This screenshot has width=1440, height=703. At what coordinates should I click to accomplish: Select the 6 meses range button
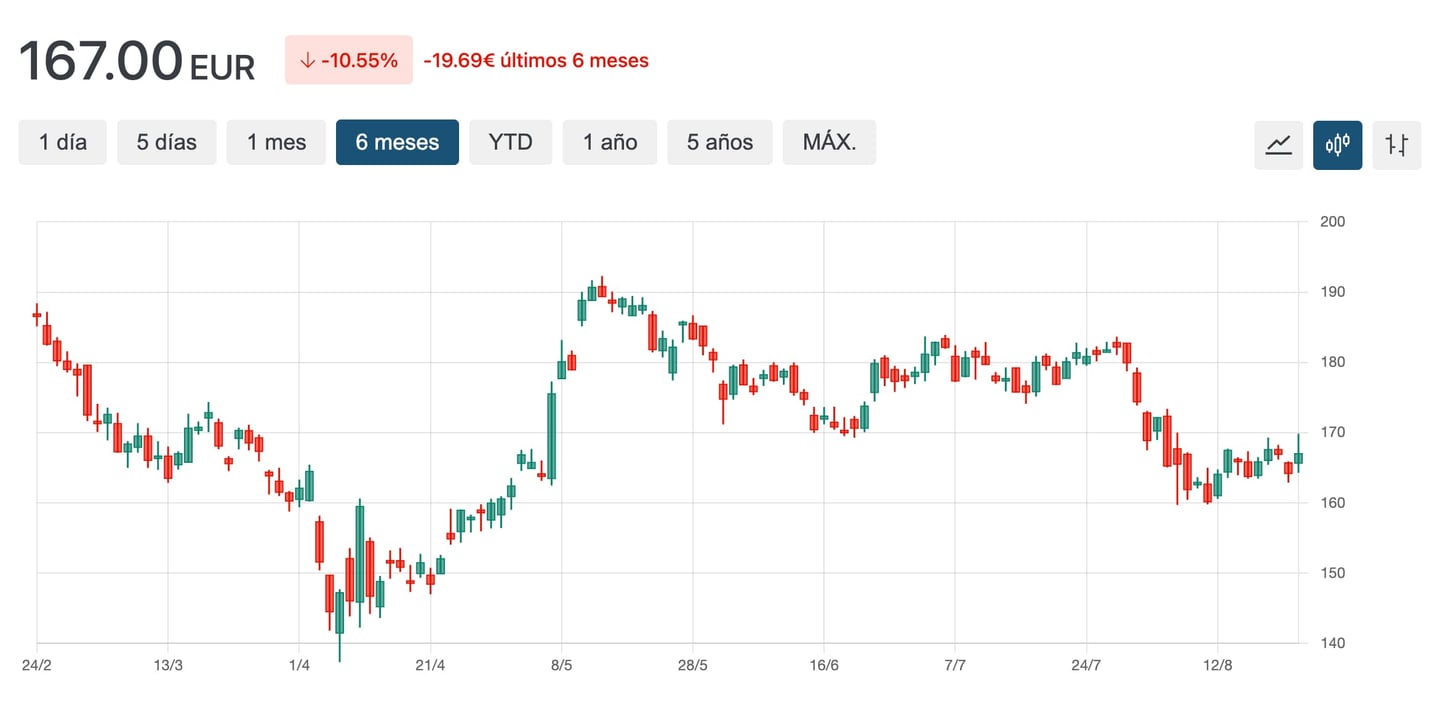[397, 142]
